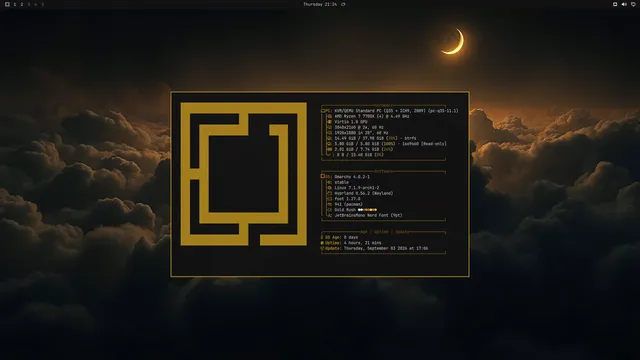The width and height of the screenshot is (640, 360).
Task: Switch to workspace 2
Action: coord(22,4)
